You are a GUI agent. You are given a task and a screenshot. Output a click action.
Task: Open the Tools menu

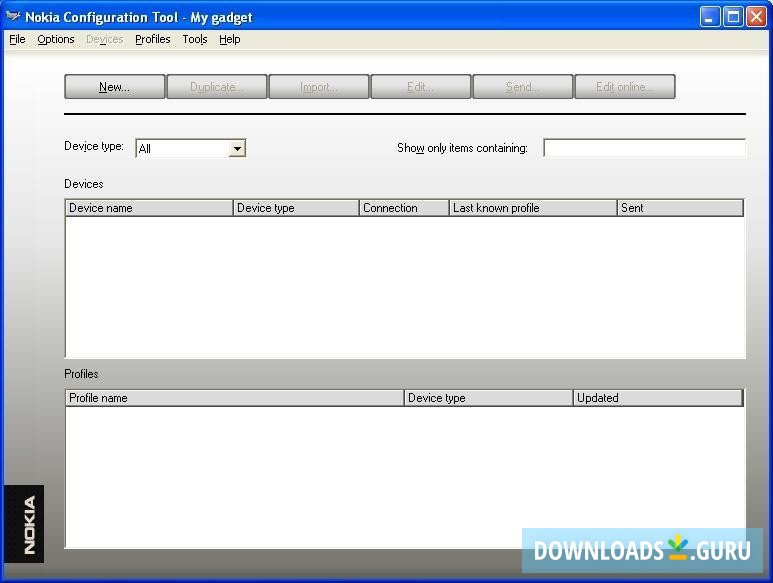[195, 39]
